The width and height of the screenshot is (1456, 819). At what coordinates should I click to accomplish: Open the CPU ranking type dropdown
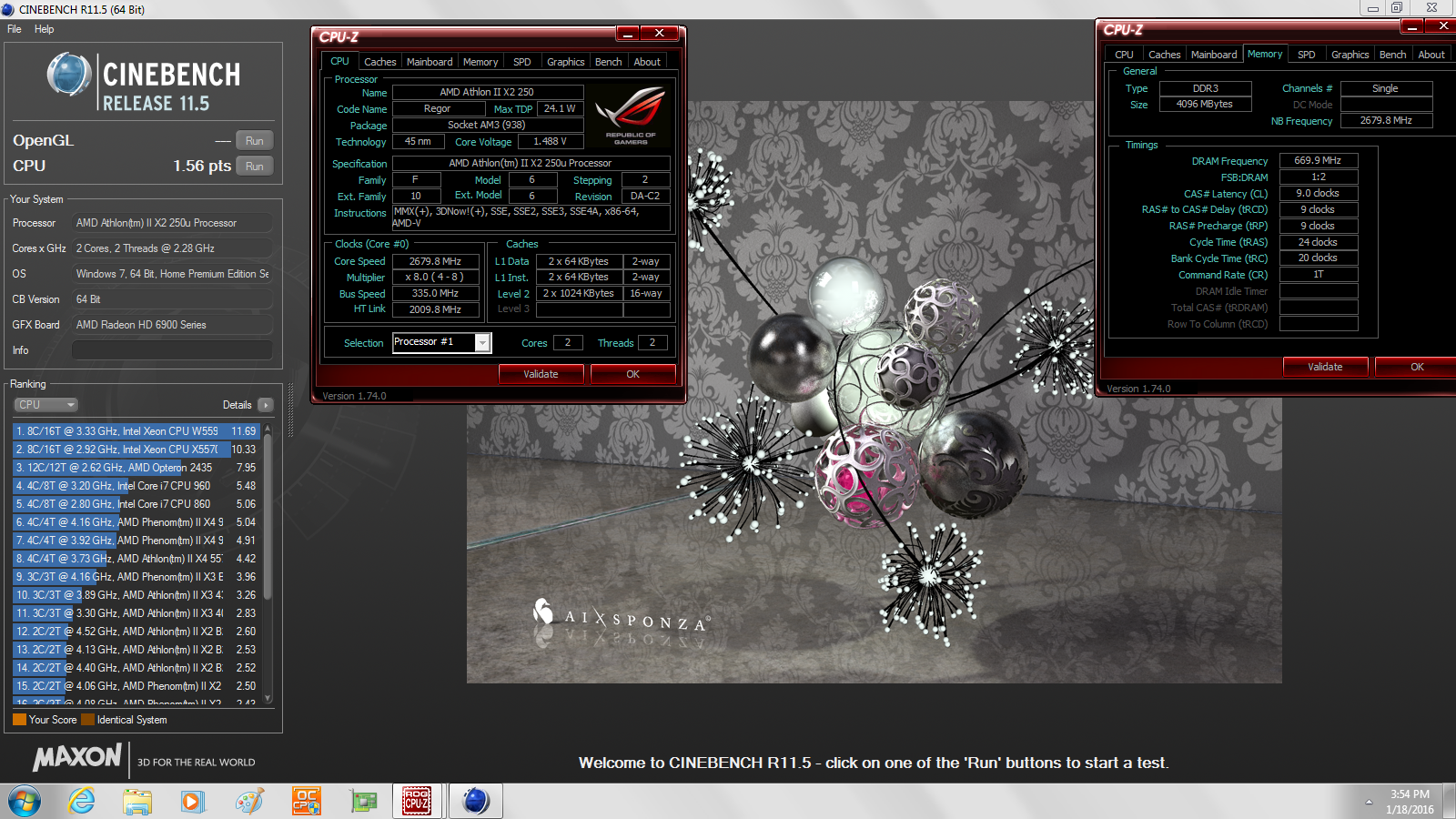click(x=45, y=405)
